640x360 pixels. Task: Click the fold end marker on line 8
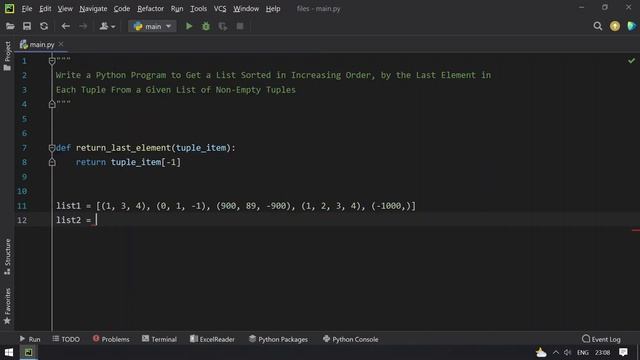[52, 162]
